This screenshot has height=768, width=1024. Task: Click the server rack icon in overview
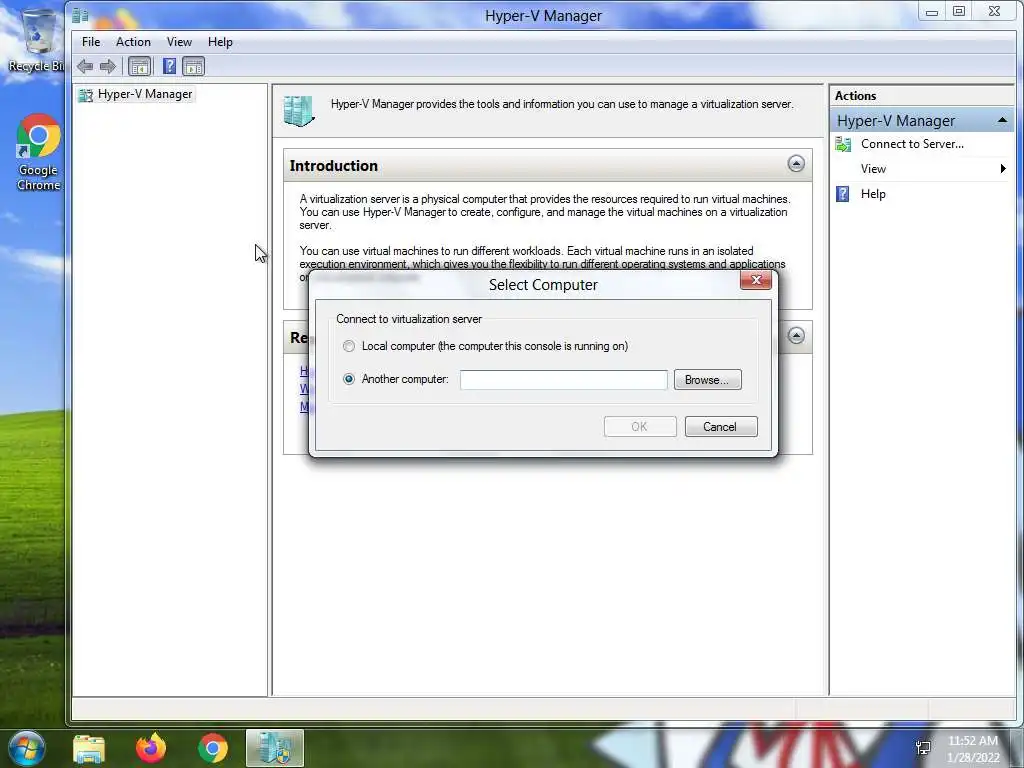tap(299, 110)
